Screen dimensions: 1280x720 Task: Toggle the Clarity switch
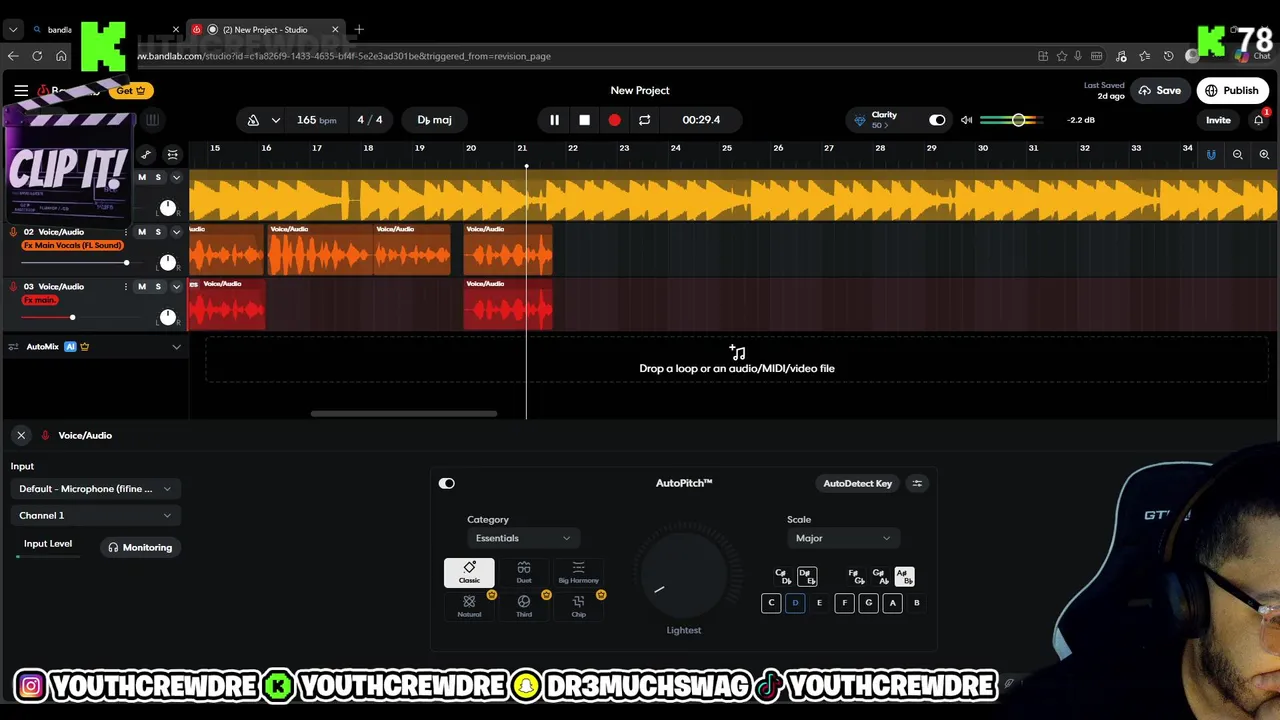[937, 120]
